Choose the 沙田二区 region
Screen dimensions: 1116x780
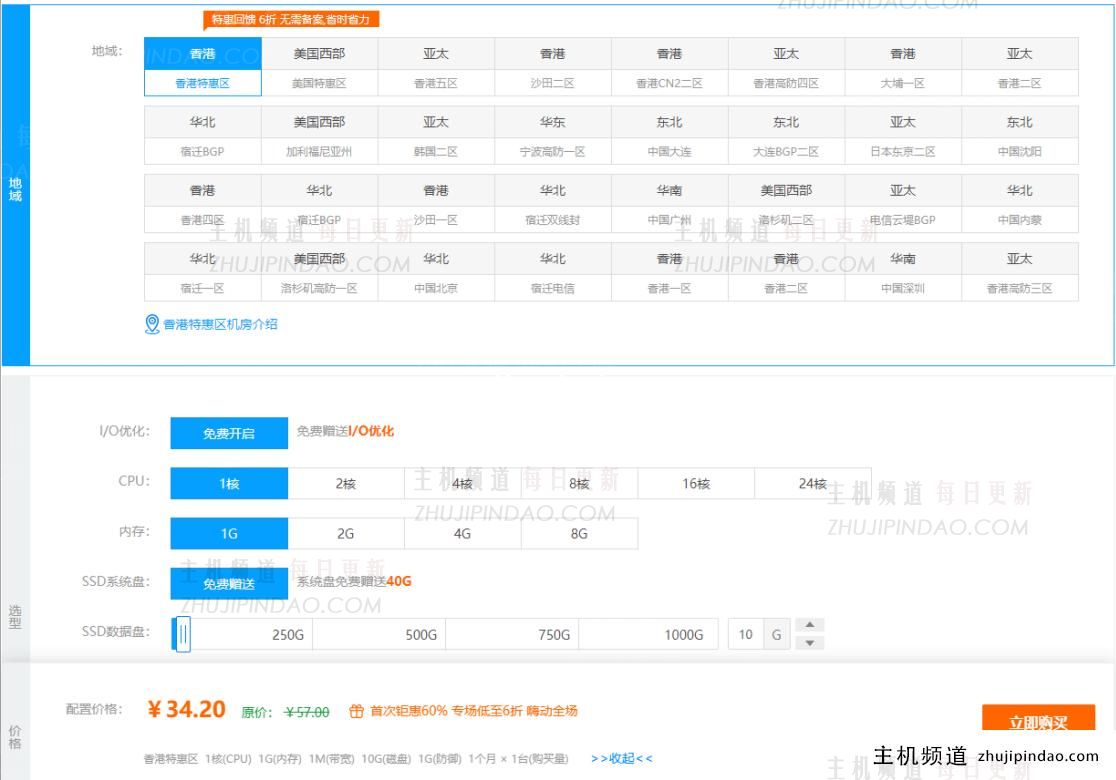(x=553, y=67)
